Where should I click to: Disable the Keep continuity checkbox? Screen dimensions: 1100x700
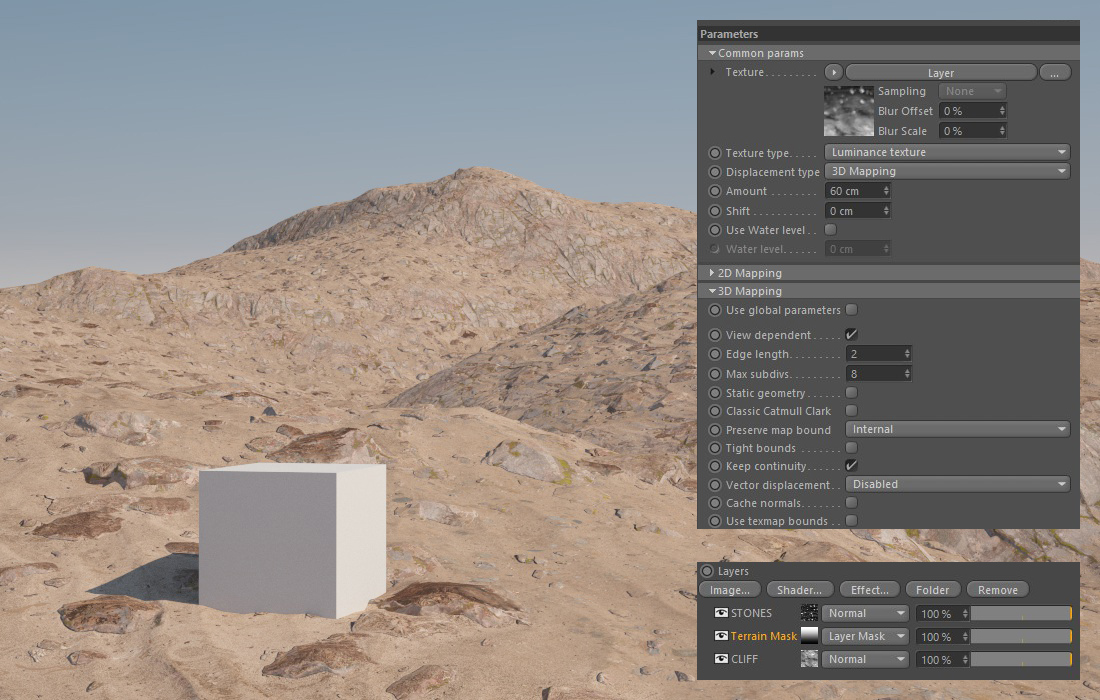(852, 466)
